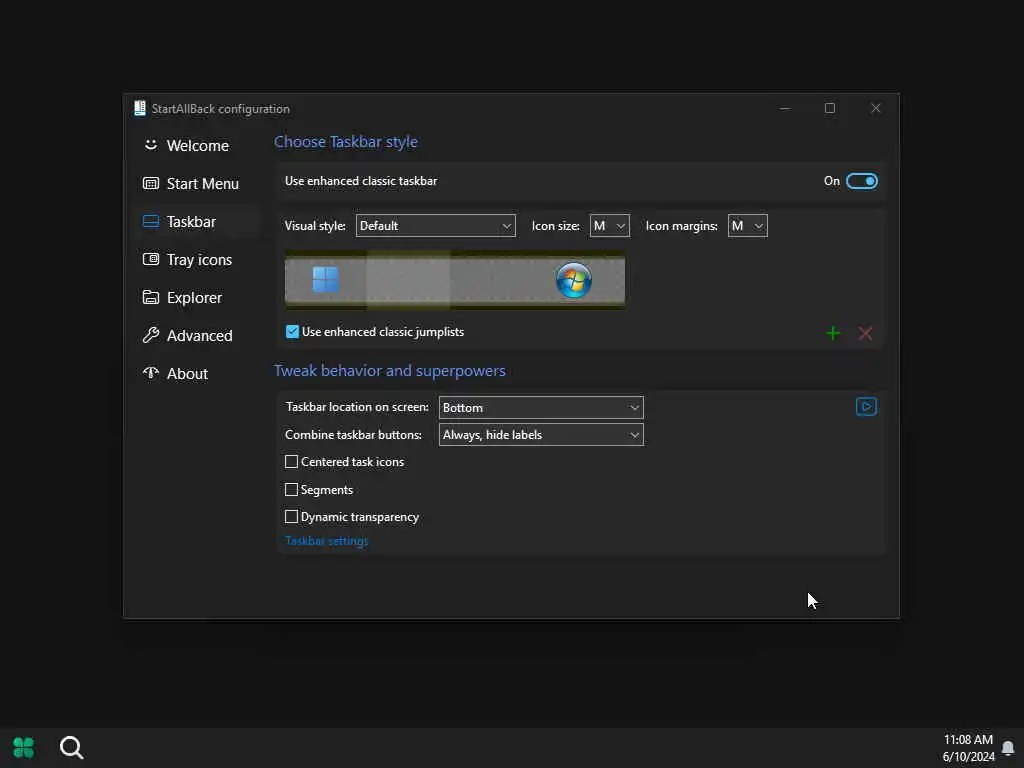Click the green plus add icon
The height and width of the screenshot is (768, 1024).
(833, 334)
